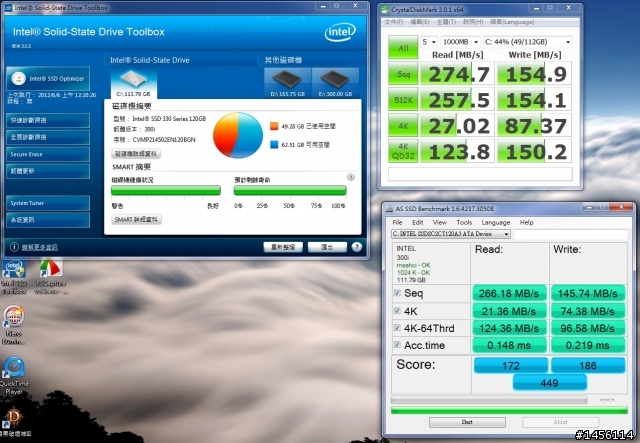Click the system information button below System Tuner
The width and height of the screenshot is (640, 443).
48,220
